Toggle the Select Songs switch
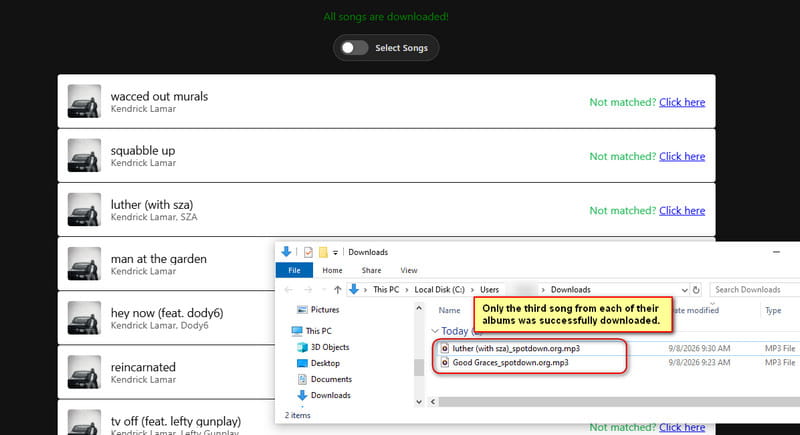800x435 pixels. pos(355,48)
